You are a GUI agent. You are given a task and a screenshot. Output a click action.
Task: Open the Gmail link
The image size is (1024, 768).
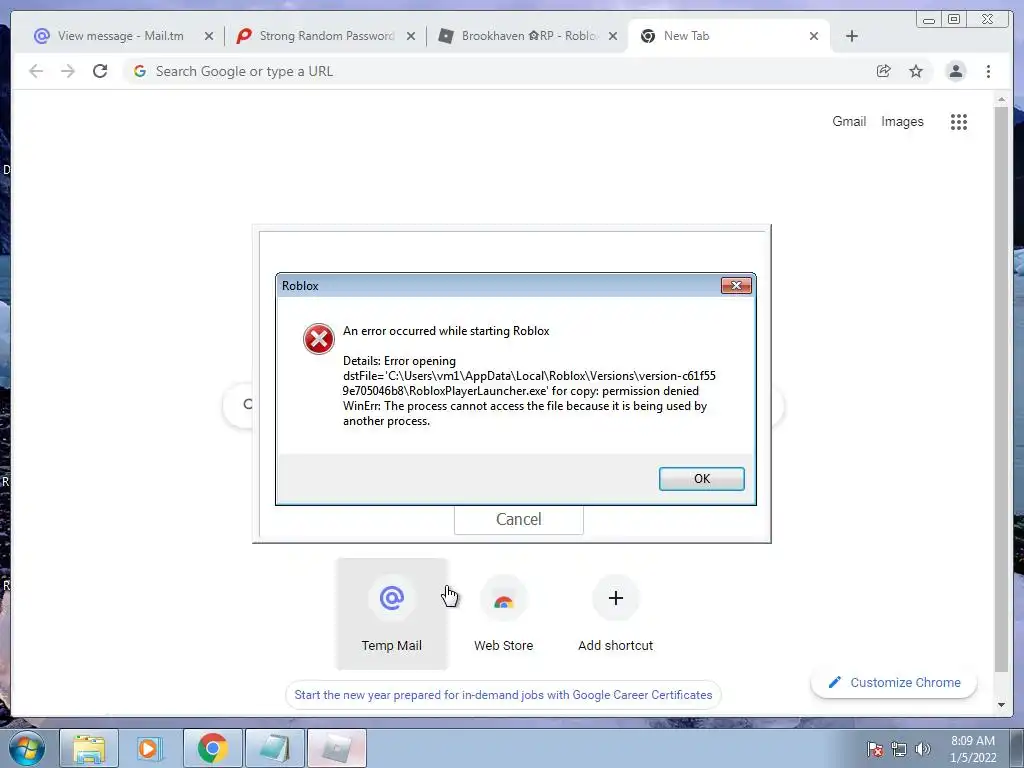click(849, 121)
